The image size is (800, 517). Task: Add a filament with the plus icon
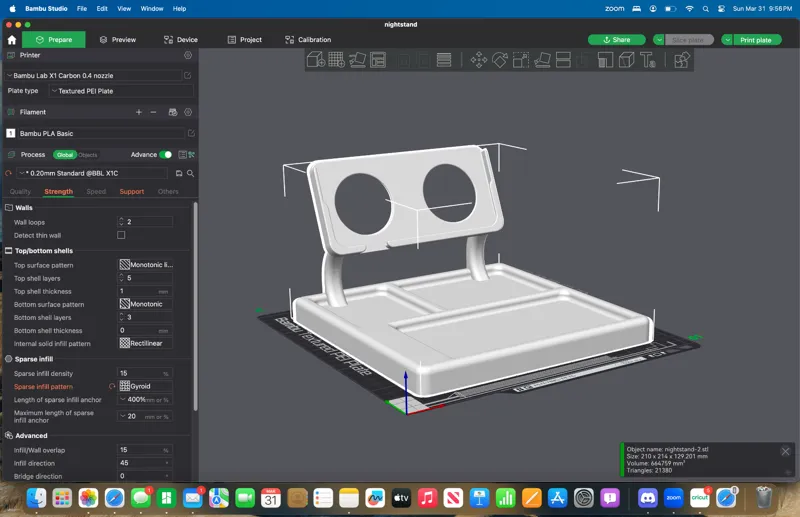click(139, 112)
